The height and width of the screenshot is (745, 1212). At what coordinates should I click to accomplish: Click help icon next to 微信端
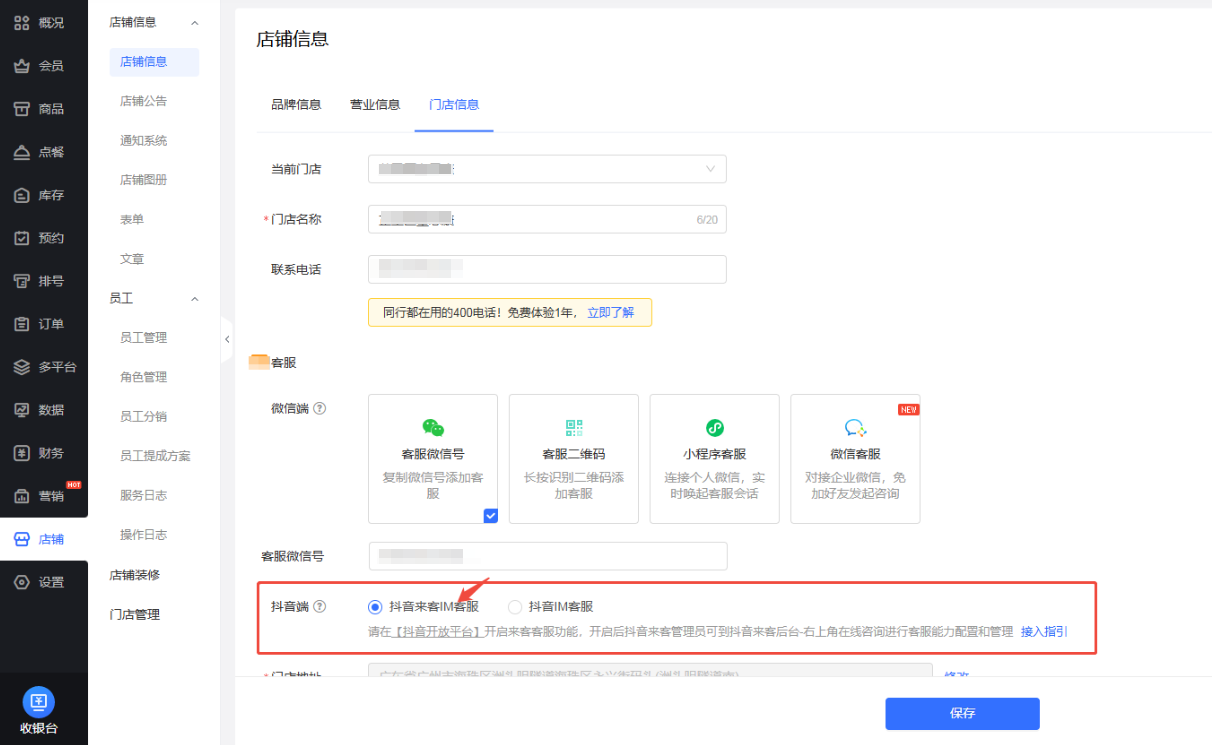(x=320, y=408)
